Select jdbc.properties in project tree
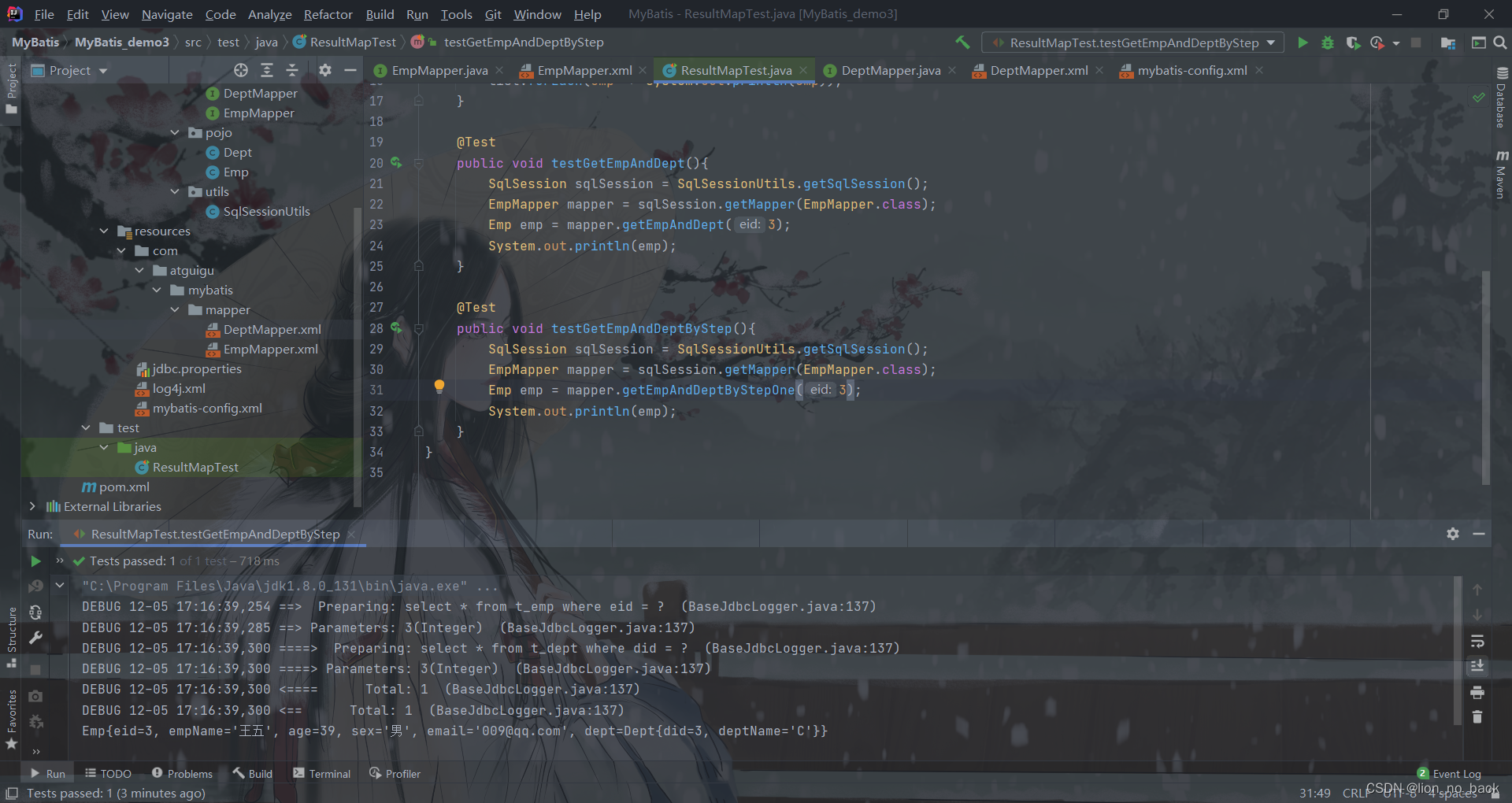This screenshot has height=803, width=1512. (x=196, y=368)
